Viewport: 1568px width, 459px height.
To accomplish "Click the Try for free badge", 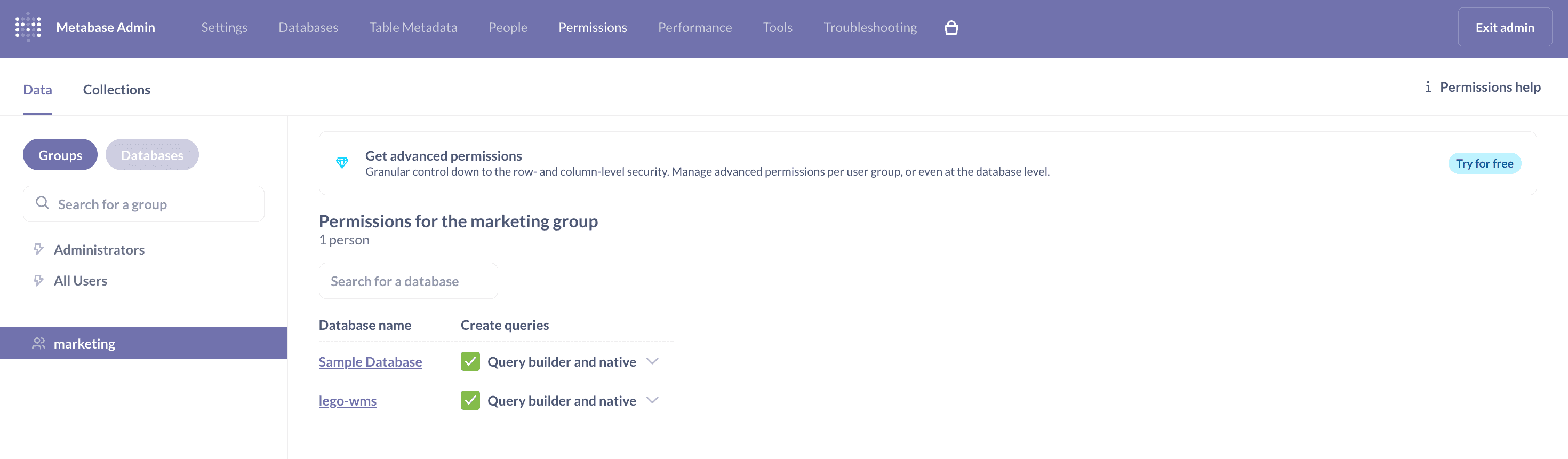I will [x=1484, y=163].
